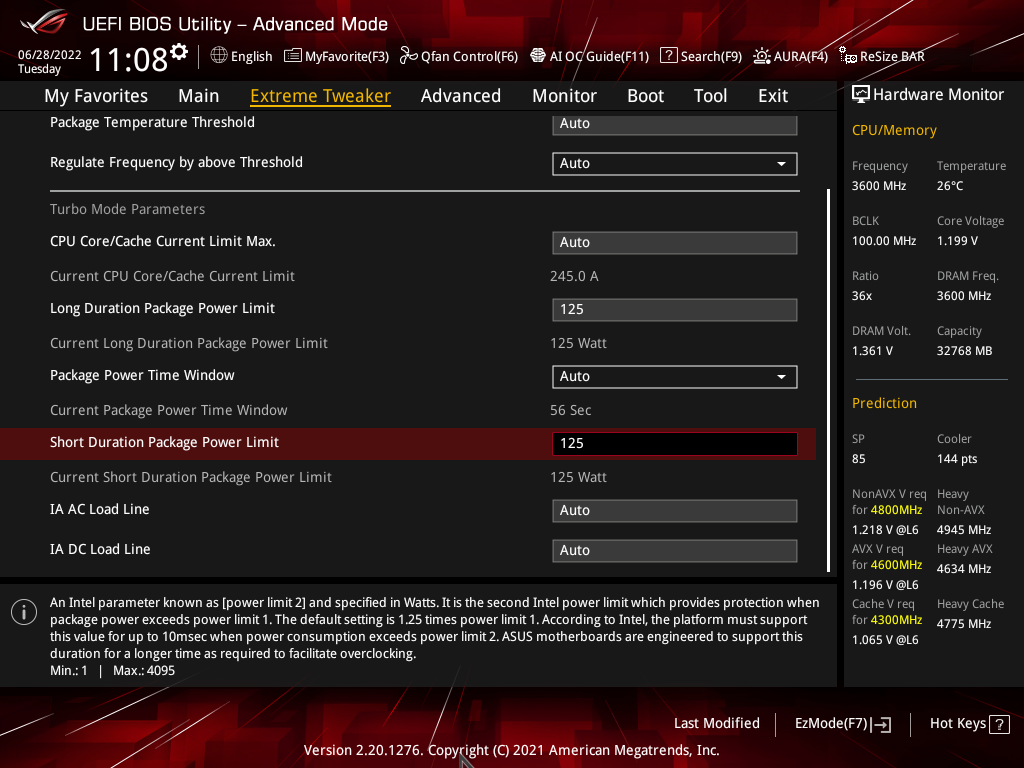Viewport: 1024px width, 768px height.
Task: Click the 4300MHz Cache prediction value
Action: coord(896,620)
